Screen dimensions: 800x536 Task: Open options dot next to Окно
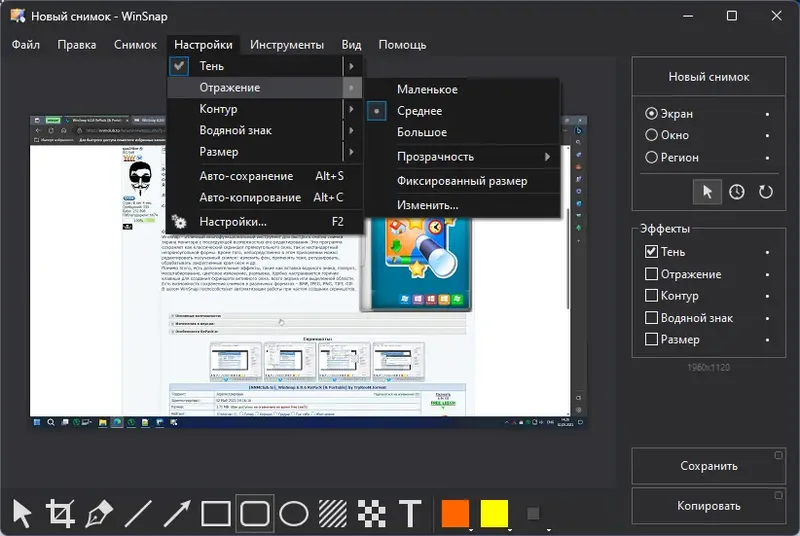coord(767,136)
